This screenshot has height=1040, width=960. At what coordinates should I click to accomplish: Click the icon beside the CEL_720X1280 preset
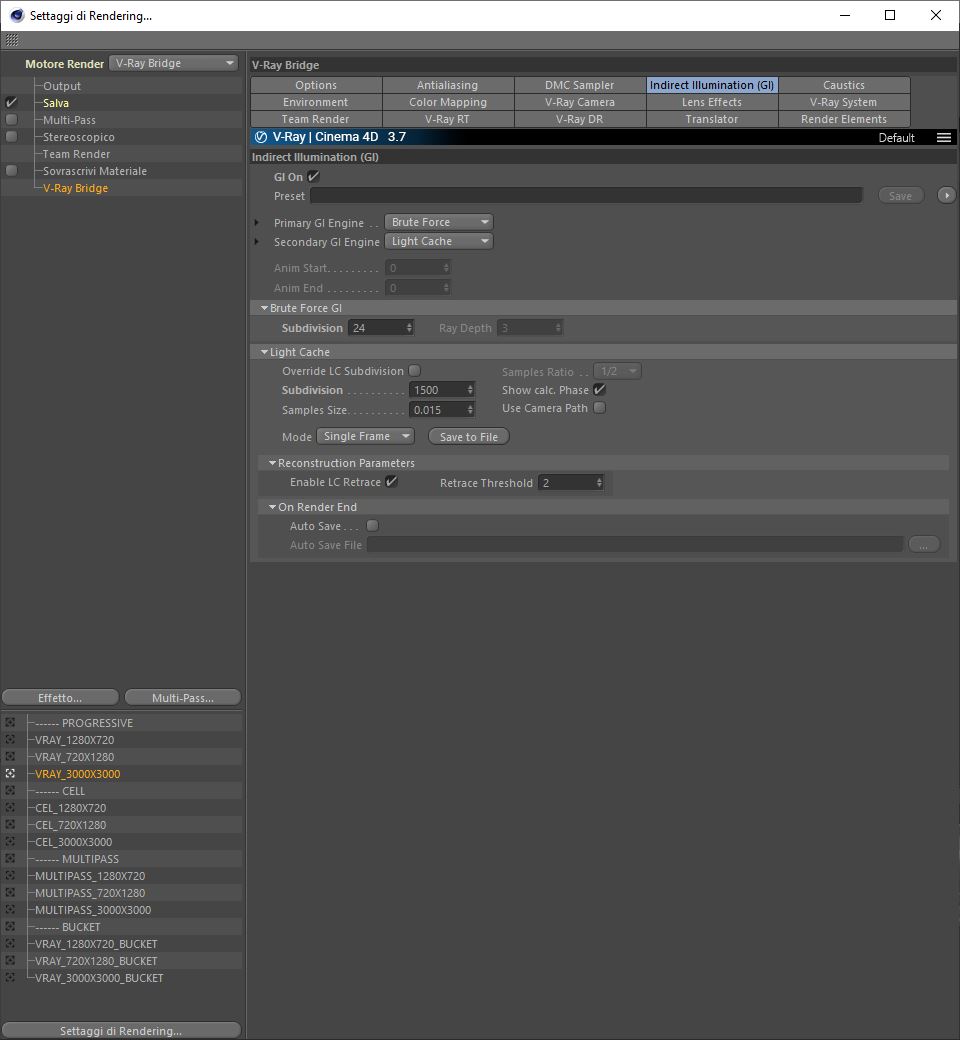[10, 824]
